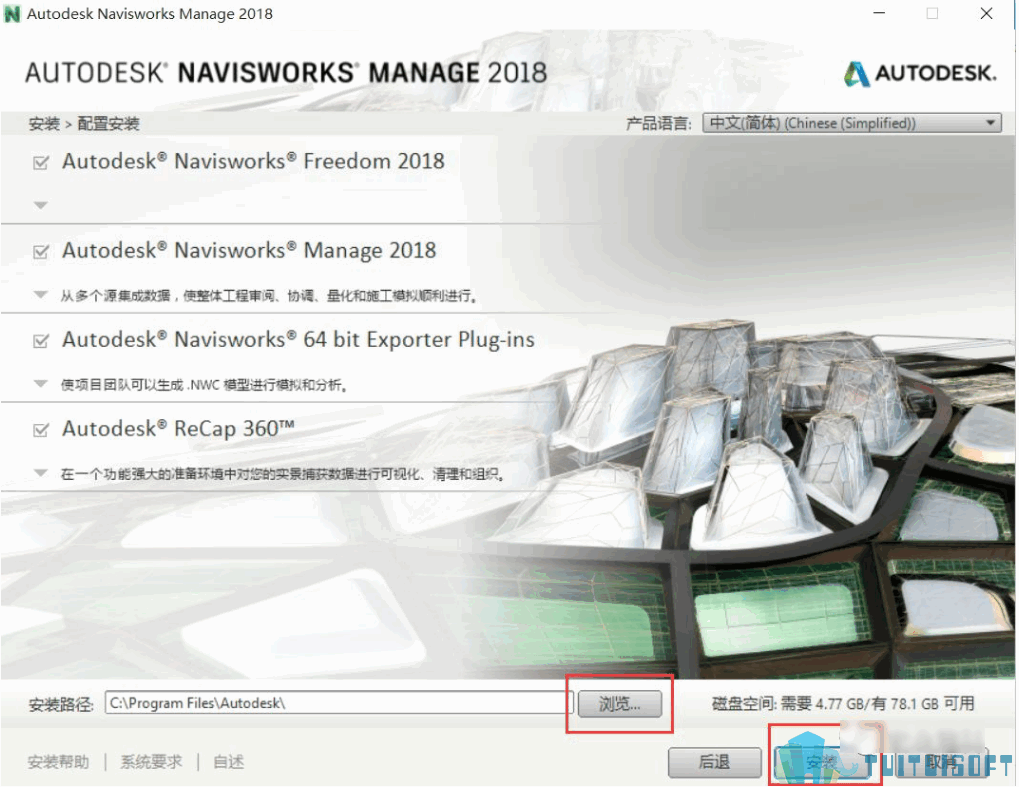Image resolution: width=1019 pixels, height=787 pixels.
Task: Minimize the installer window
Action: click(x=879, y=13)
